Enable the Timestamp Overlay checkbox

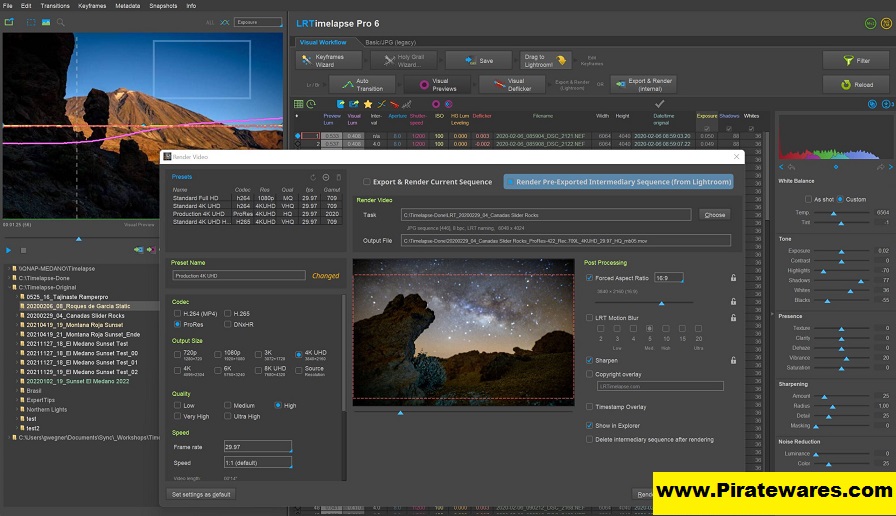click(x=589, y=407)
